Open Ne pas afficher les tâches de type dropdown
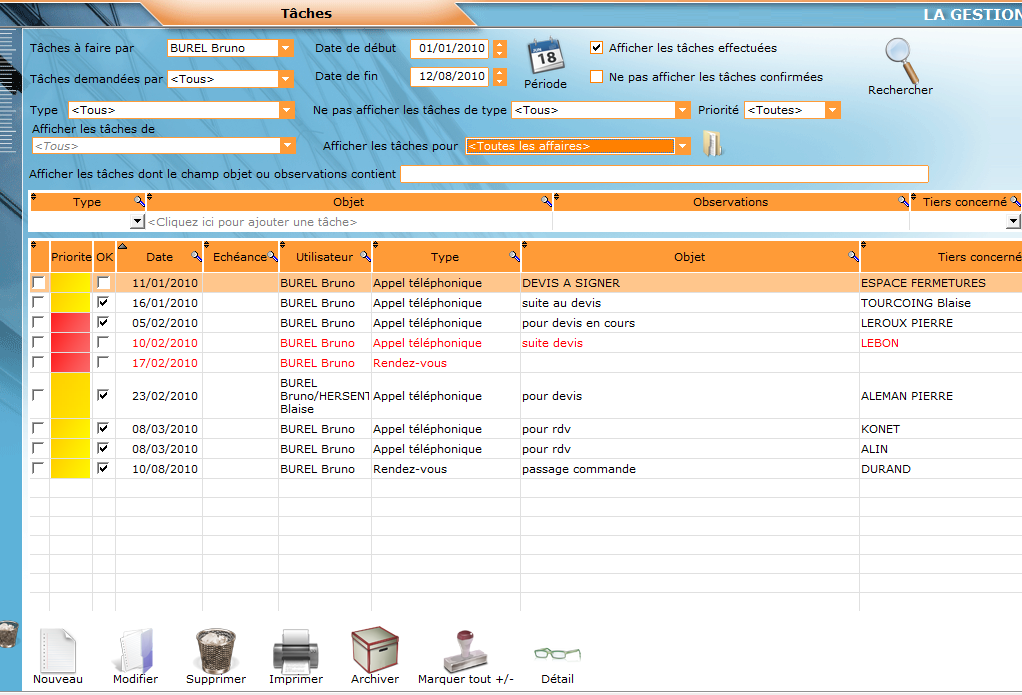Screen dimensions: 1022x695 point(682,110)
